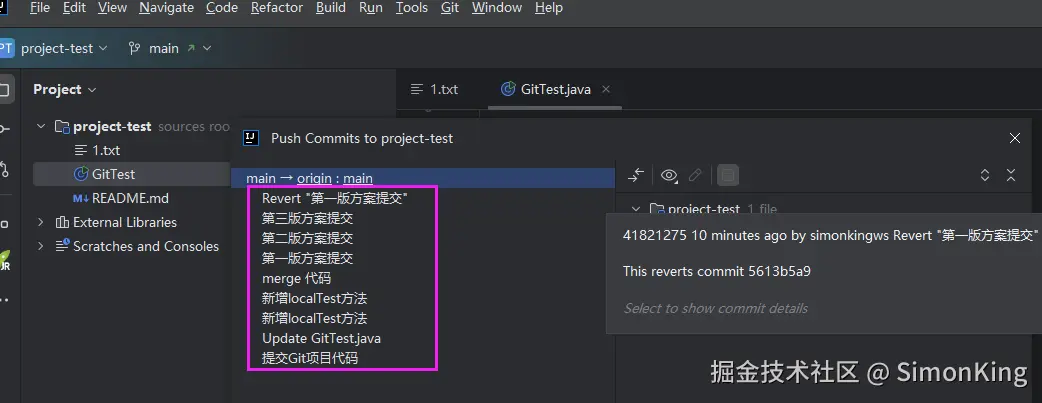The width and height of the screenshot is (1042, 403).
Task: Click the disabled edit source pencil icon
Action: pyautogui.click(x=696, y=176)
